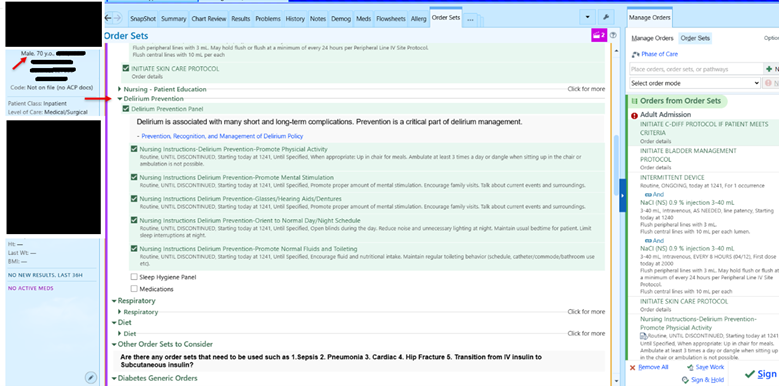Click the back navigation arrow
Screen dimensions: 779x386
pyautogui.click(x=109, y=18)
